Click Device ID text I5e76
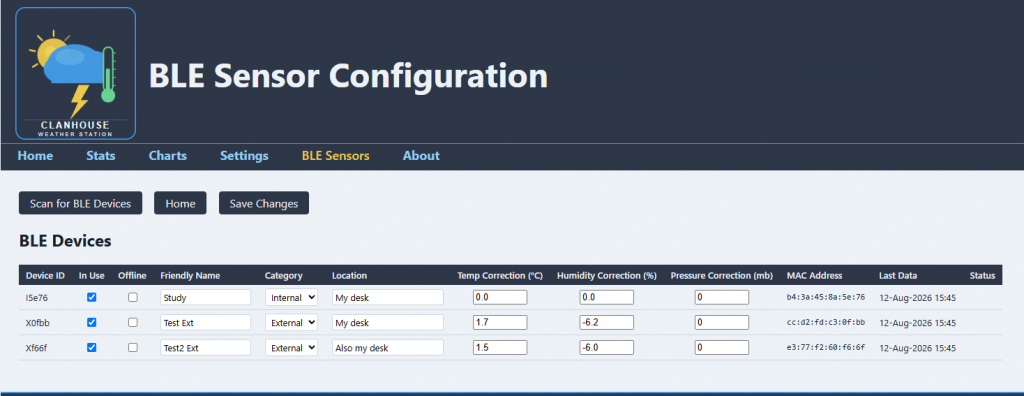The image size is (1024, 396). pos(37,297)
